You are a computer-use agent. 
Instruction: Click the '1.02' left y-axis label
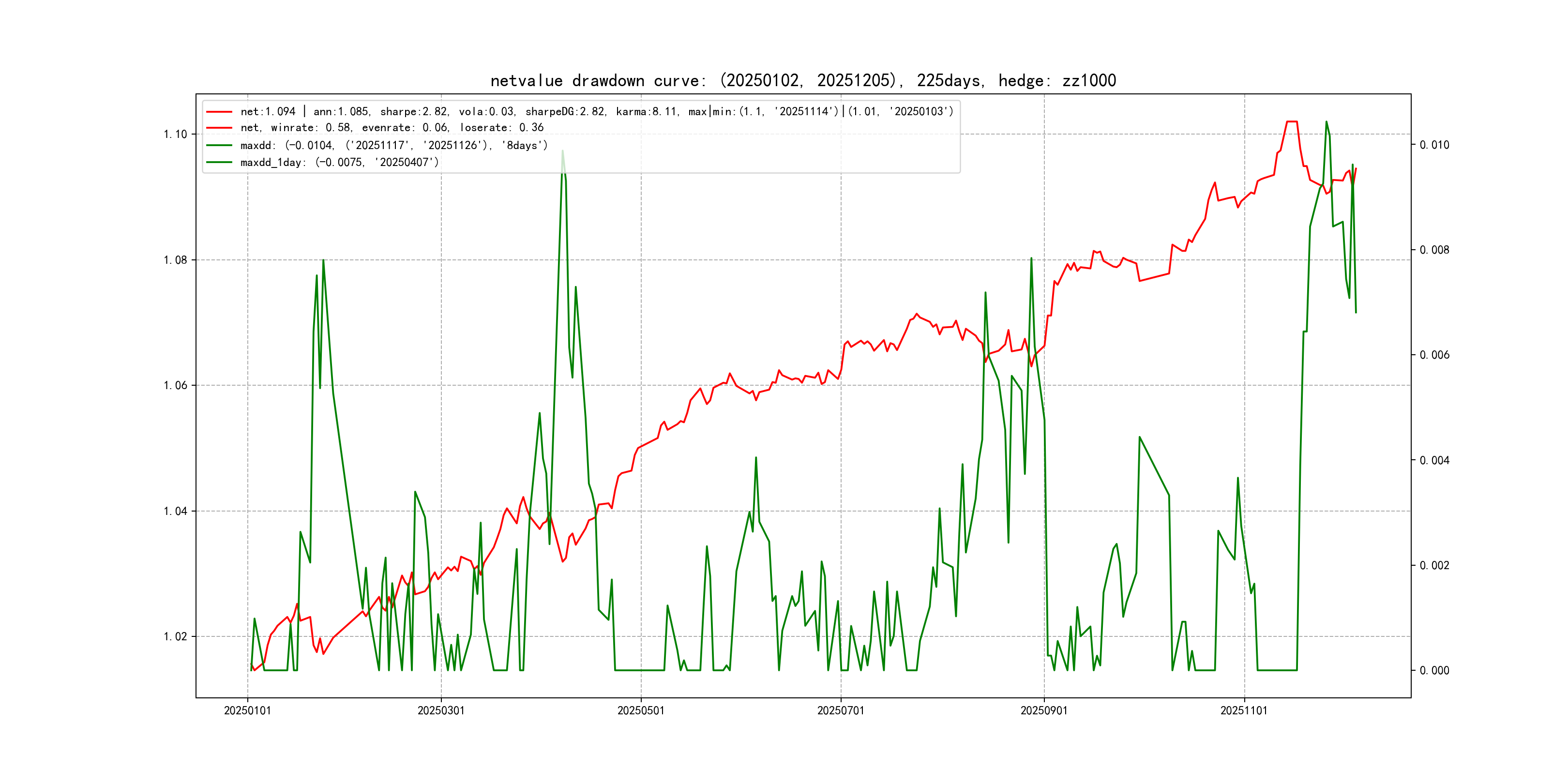click(x=175, y=637)
